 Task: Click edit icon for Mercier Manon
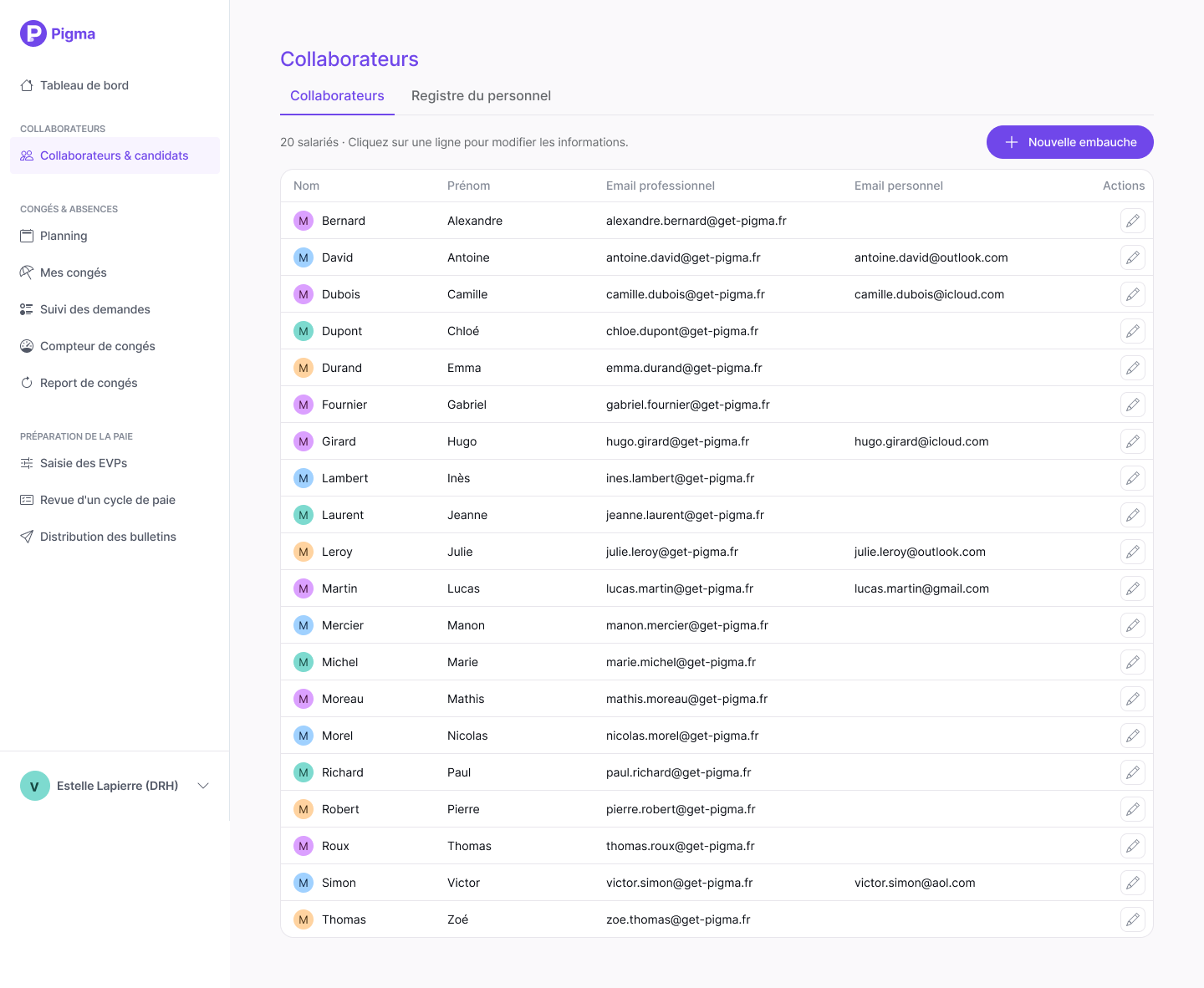1133,625
